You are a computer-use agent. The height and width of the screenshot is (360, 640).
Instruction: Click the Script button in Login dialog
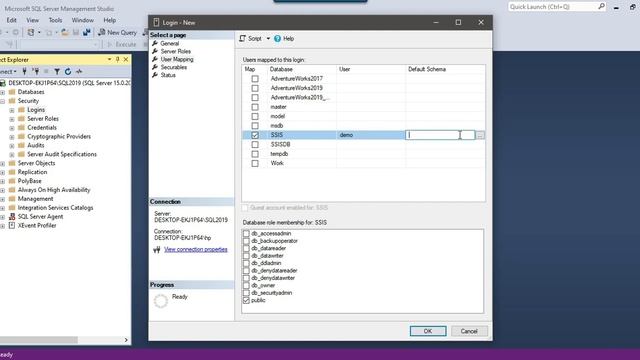(251, 38)
